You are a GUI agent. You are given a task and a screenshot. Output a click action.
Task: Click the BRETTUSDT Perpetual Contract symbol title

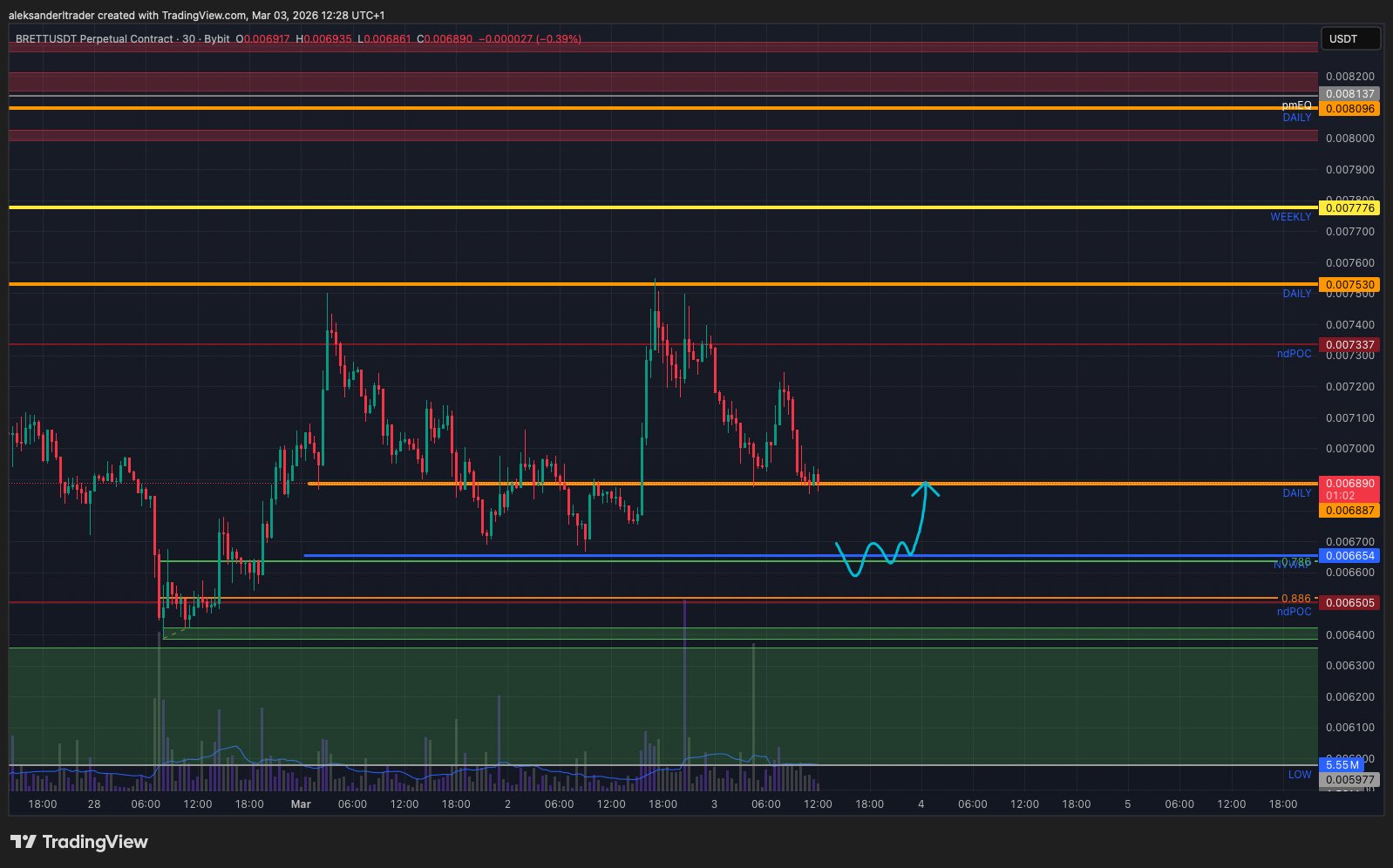pyautogui.click(x=94, y=39)
